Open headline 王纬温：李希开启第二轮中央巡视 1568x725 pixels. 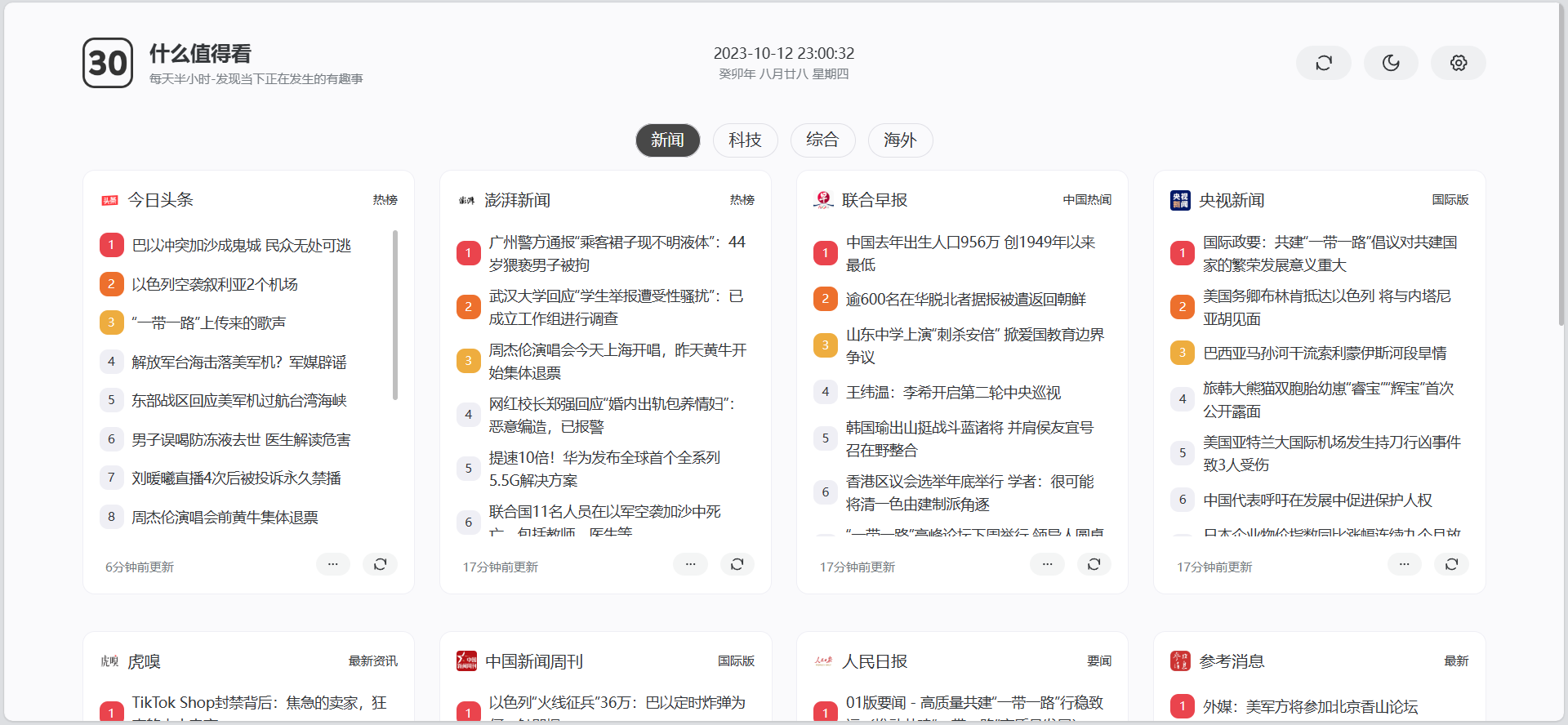pos(953,392)
